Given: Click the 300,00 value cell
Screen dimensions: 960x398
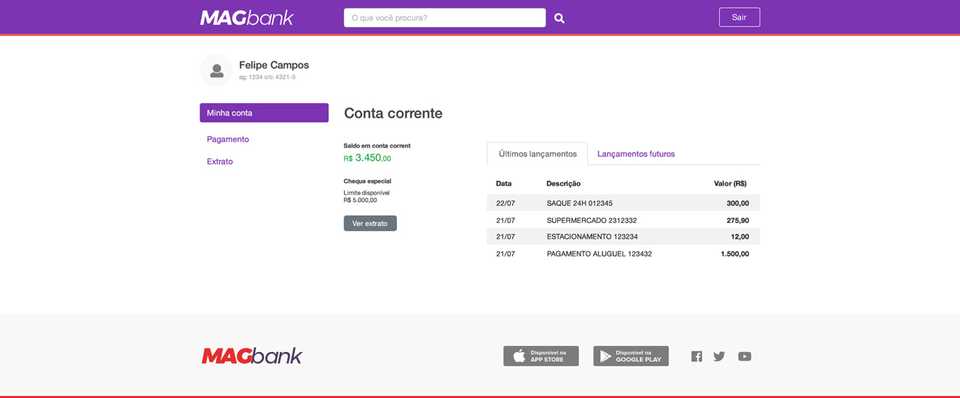Looking at the screenshot, I should (738, 203).
